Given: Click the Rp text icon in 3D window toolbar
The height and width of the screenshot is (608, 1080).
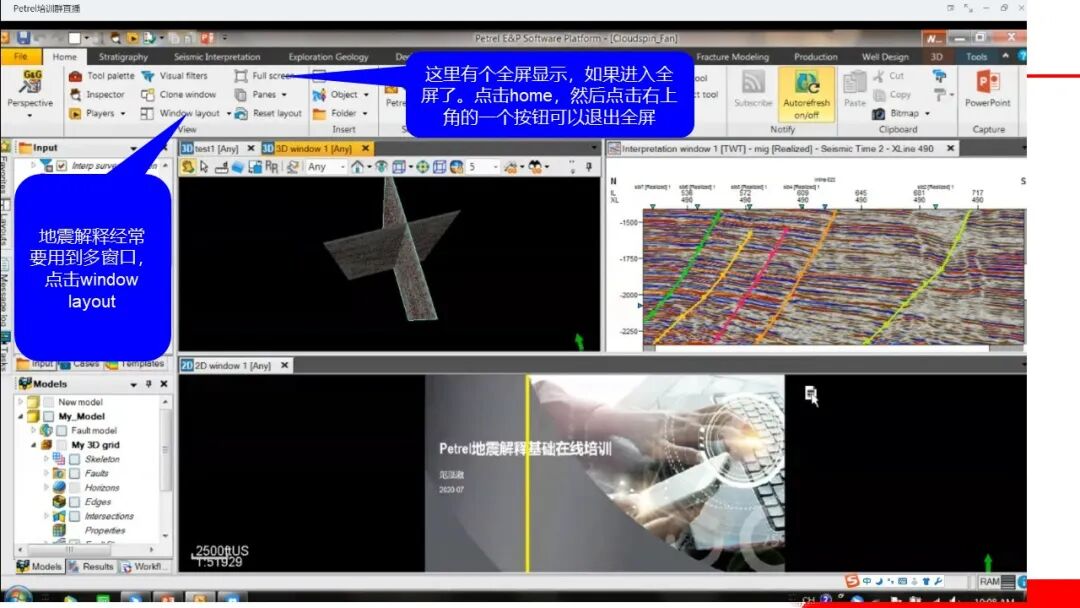Looking at the screenshot, I should pyautogui.click(x=271, y=167).
